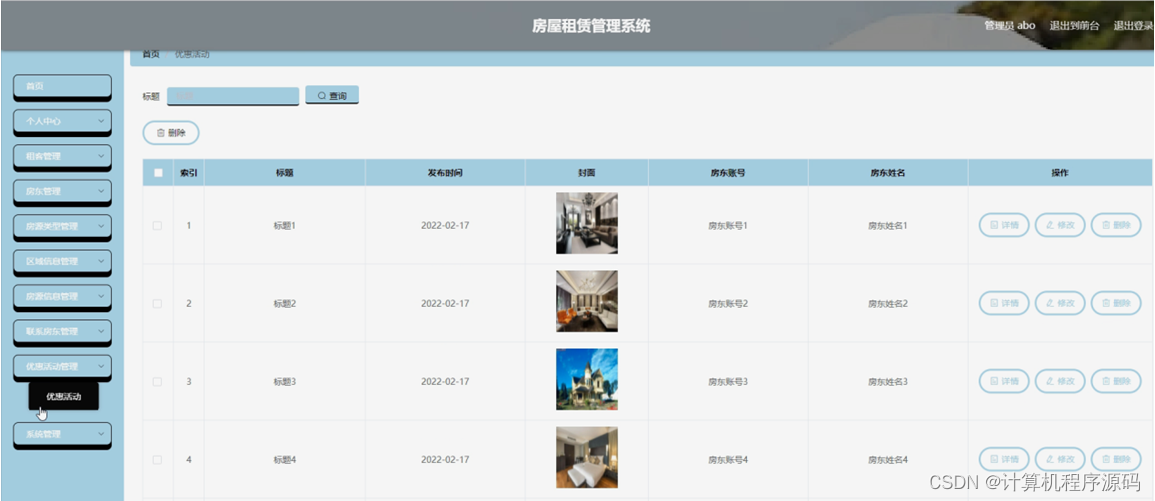The height and width of the screenshot is (501, 1155).
Task: Open the cover thumbnail of 标题1
Action: coord(587,223)
